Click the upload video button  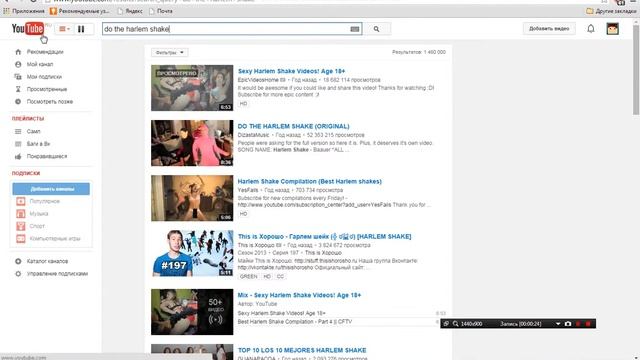[x=549, y=29]
